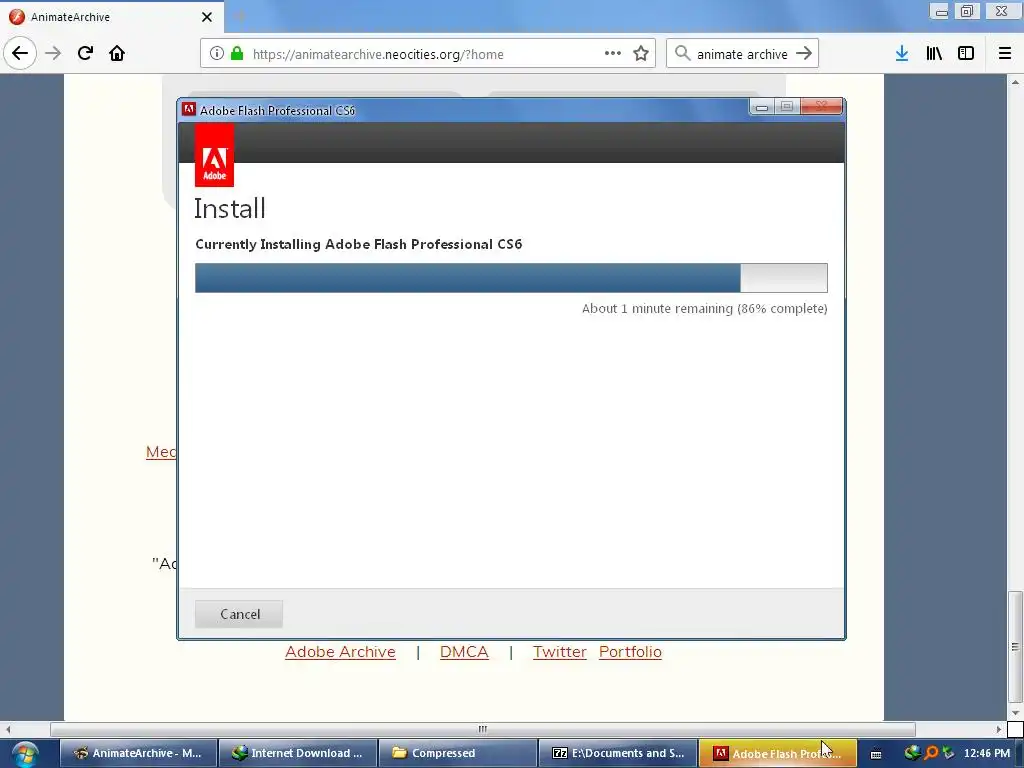The image size is (1024, 768).
Task: Click the page vertical scrollbar thumb
Action: [x=1015, y=645]
